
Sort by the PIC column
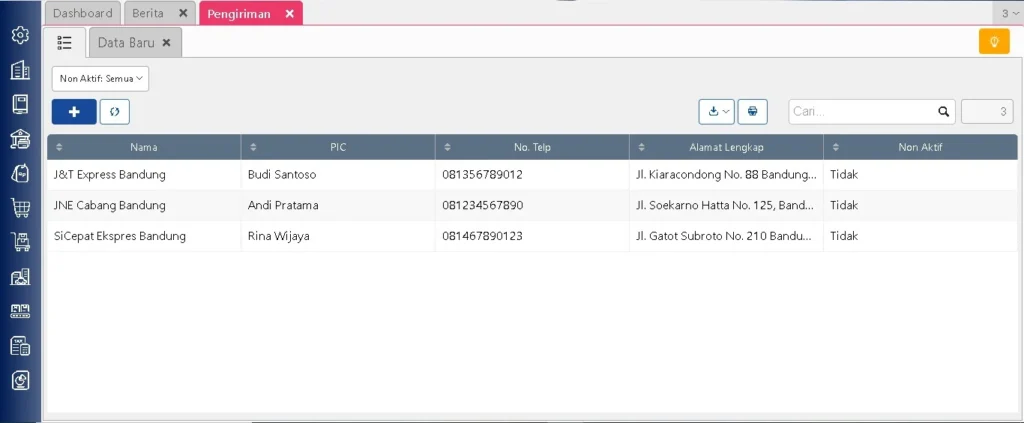(338, 148)
